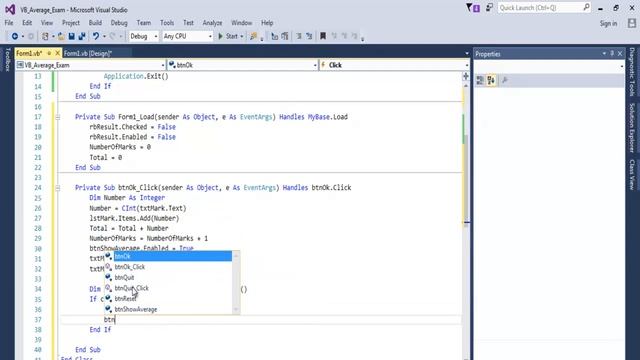Open the File menu

click(9, 23)
